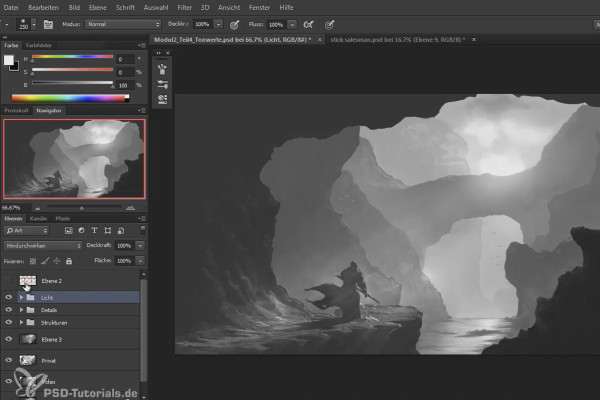Enable the airbrush mode icon
This screenshot has width=600, height=400.
(x=308, y=25)
